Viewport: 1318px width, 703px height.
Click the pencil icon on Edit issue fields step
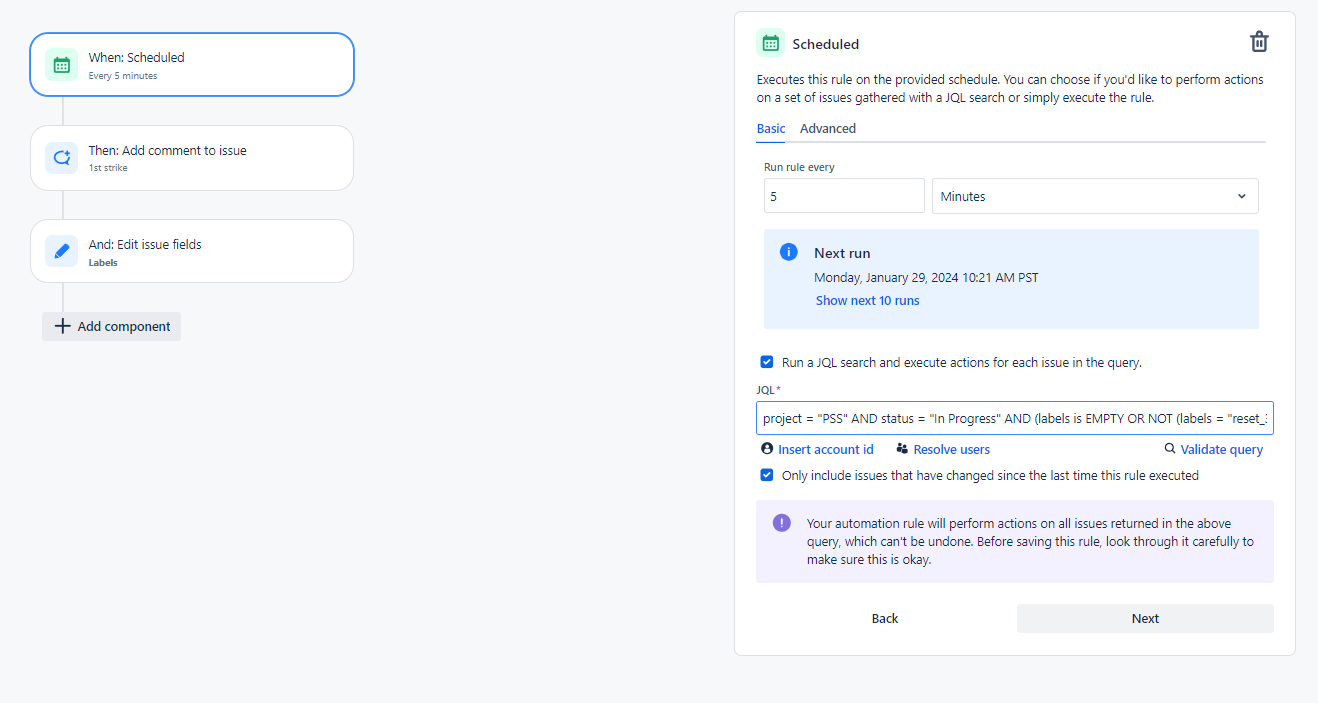point(61,252)
